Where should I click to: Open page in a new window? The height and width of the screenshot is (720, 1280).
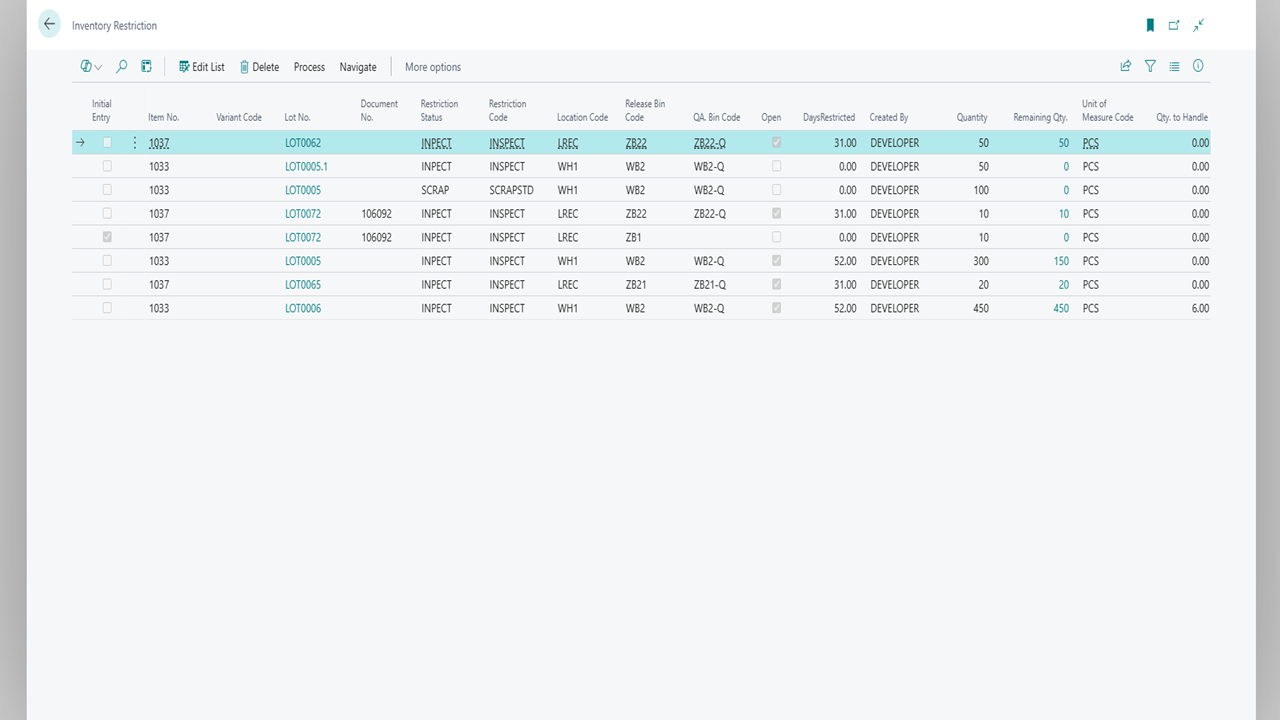tap(1174, 25)
